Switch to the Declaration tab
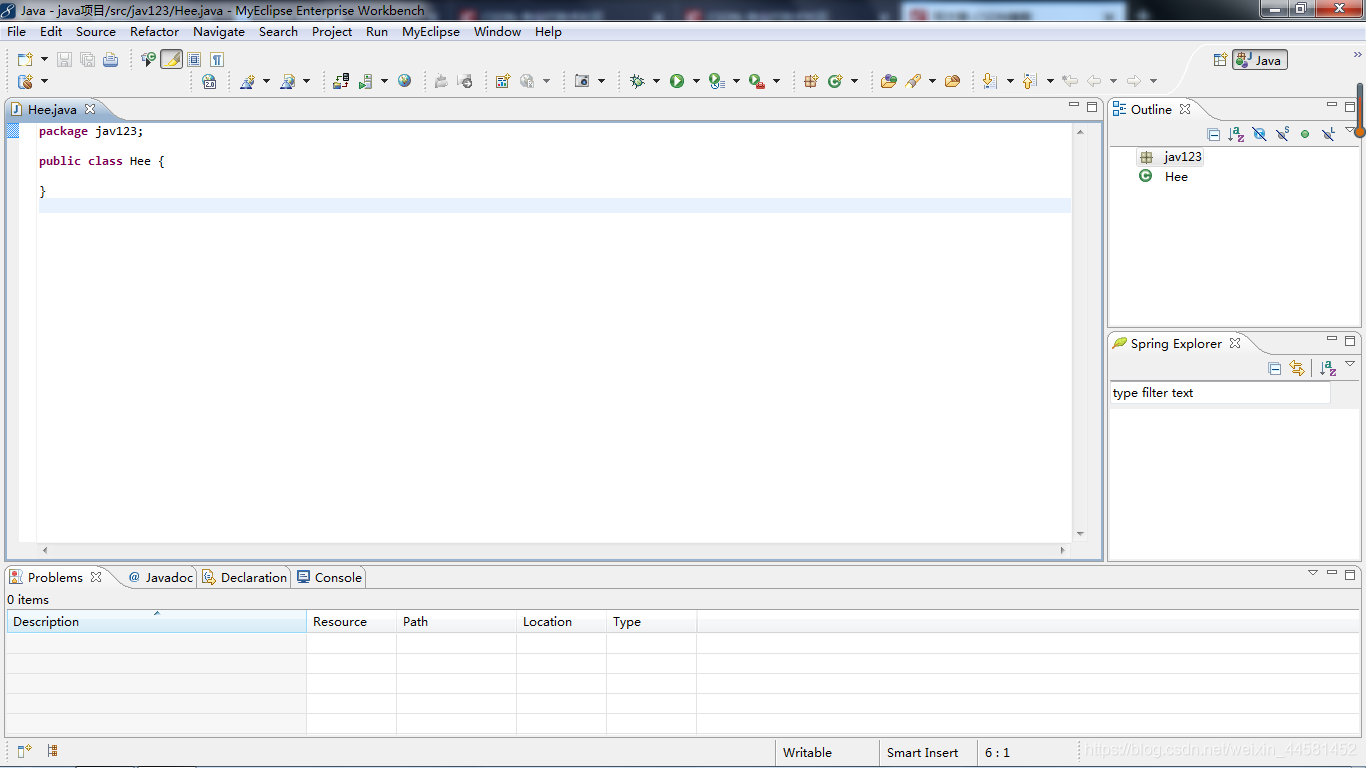This screenshot has height=768, width=1366. pos(245,577)
